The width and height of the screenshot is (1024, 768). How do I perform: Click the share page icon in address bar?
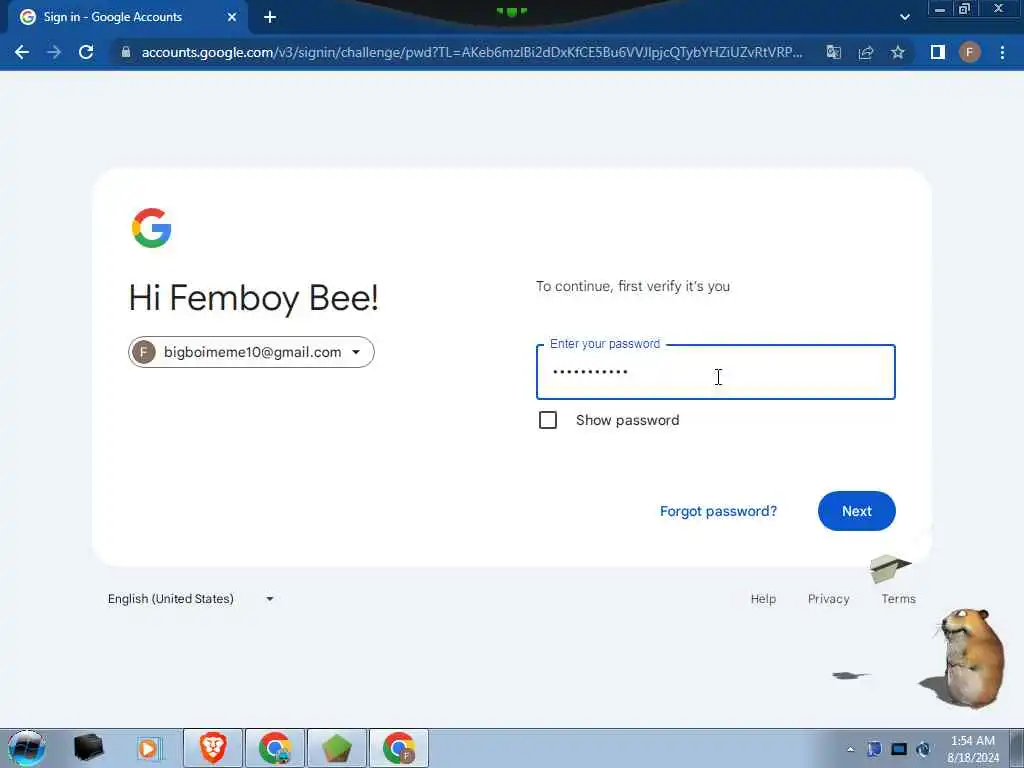coord(866,52)
